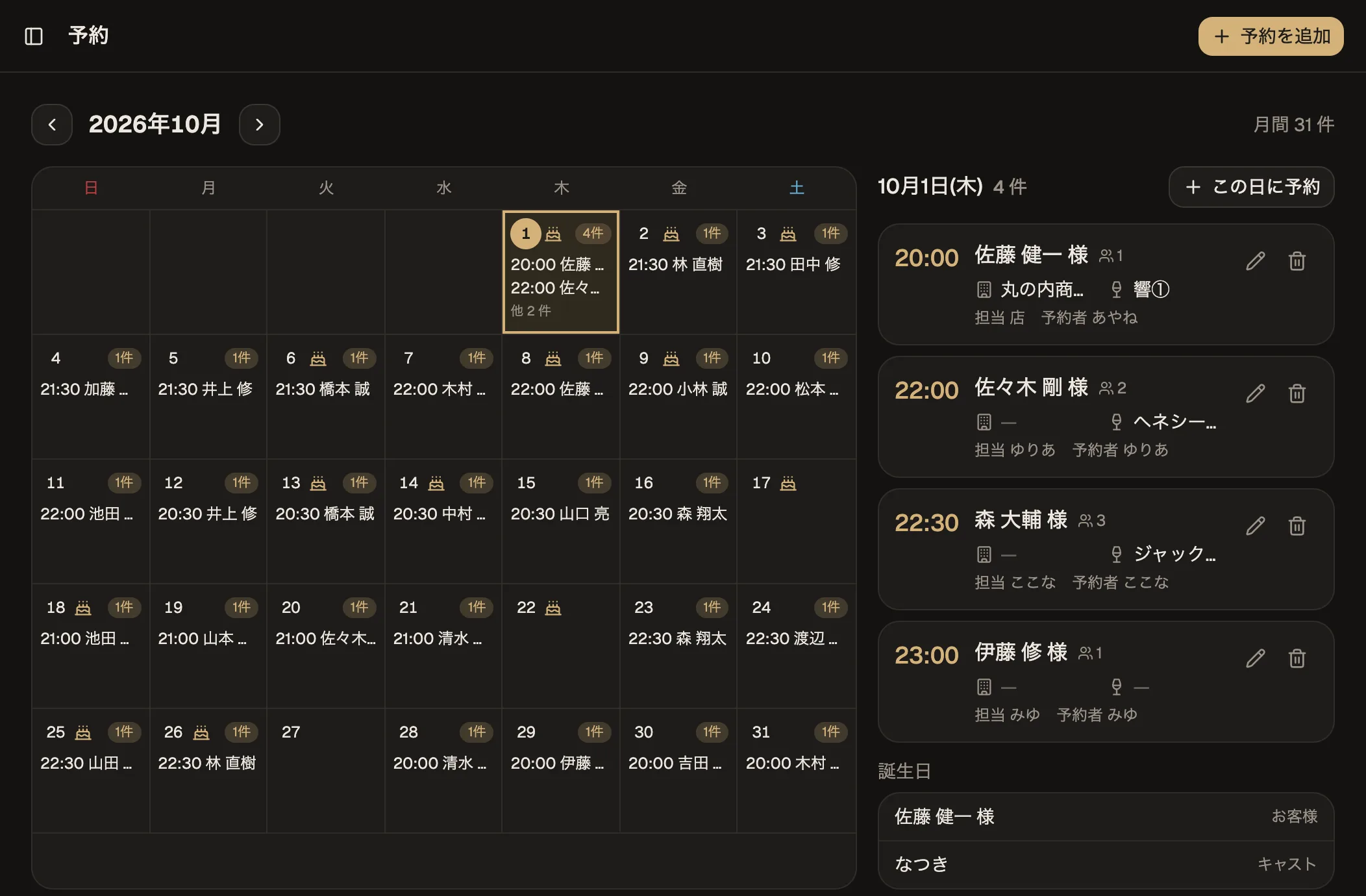
Task: Open 20:30 森 翔太 entry on day 16
Action: click(x=678, y=514)
